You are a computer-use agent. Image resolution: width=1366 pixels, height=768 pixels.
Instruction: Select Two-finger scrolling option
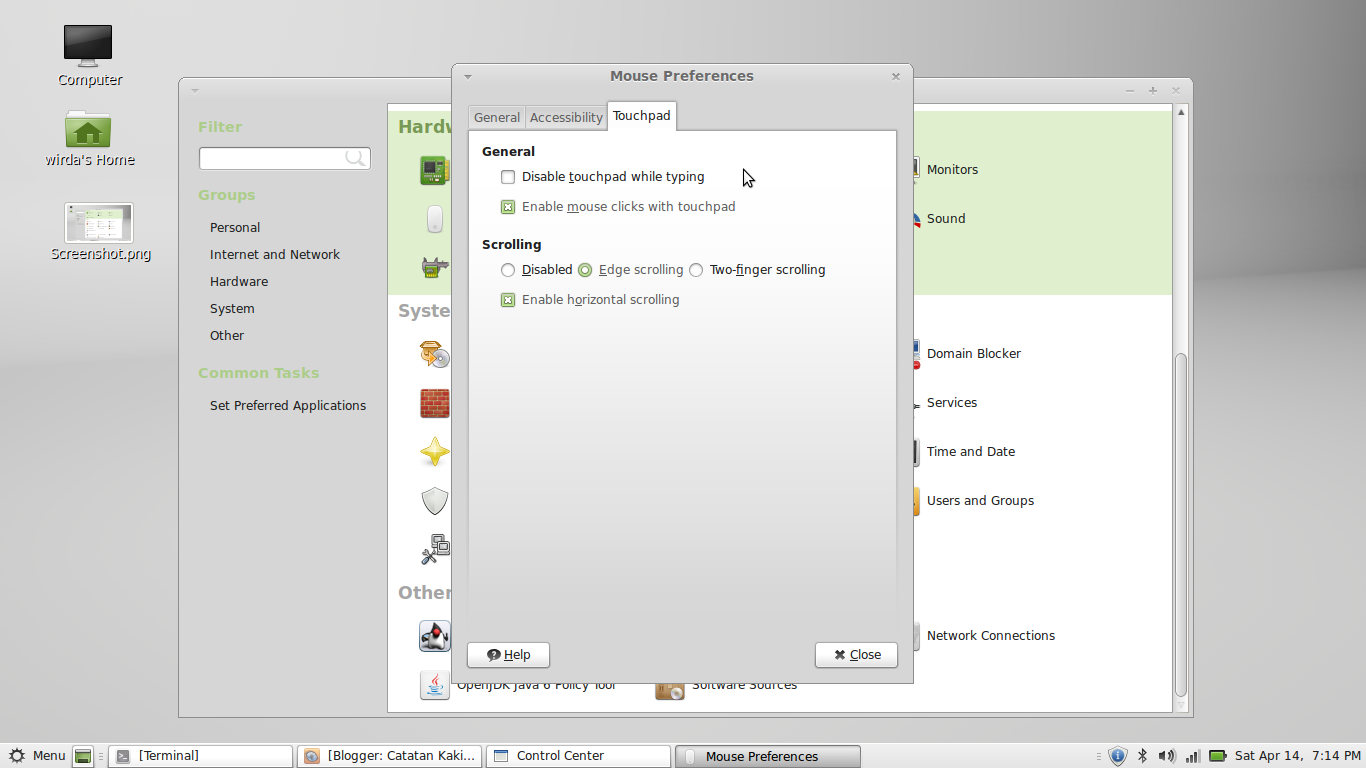[696, 269]
